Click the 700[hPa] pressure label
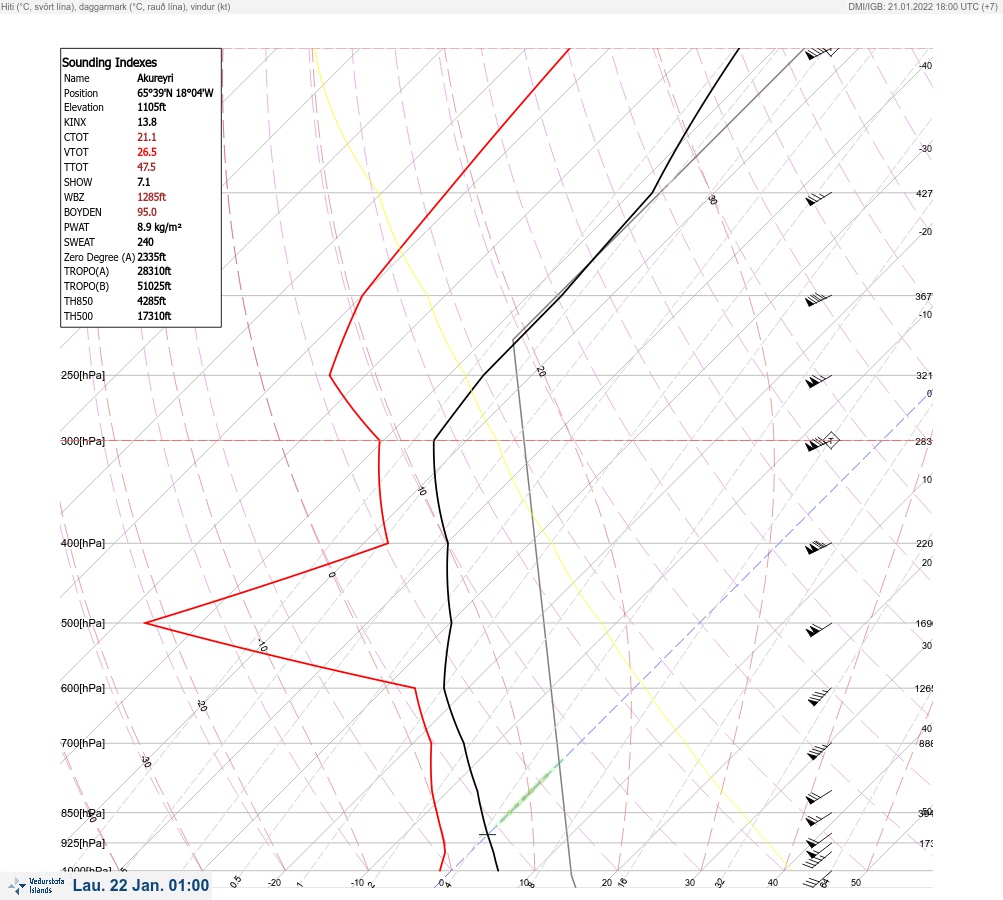The height and width of the screenshot is (900, 1003). pyautogui.click(x=83, y=743)
